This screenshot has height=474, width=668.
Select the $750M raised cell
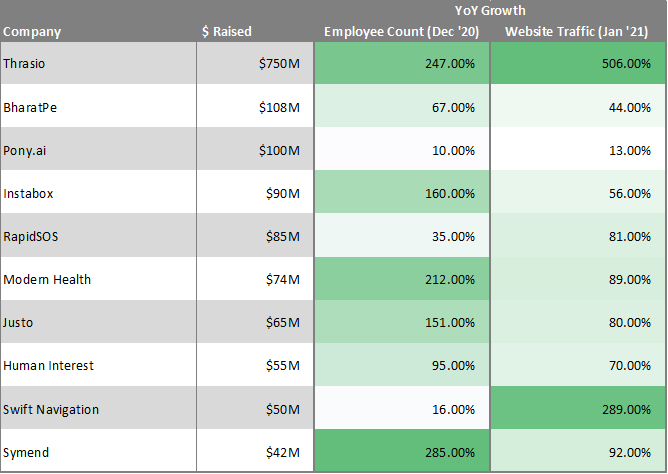click(x=255, y=63)
